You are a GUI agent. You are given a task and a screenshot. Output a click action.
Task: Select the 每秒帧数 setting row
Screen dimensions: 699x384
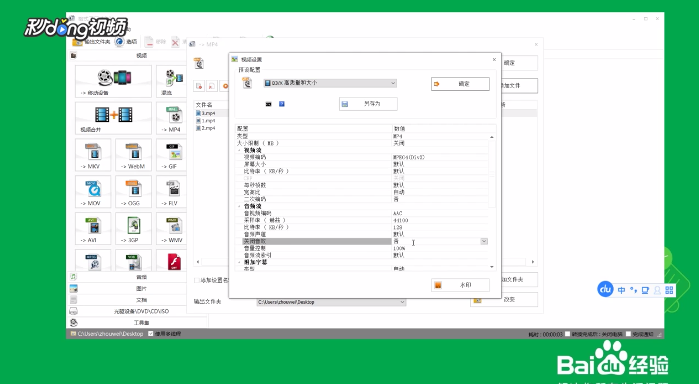pyautogui.click(x=362, y=185)
